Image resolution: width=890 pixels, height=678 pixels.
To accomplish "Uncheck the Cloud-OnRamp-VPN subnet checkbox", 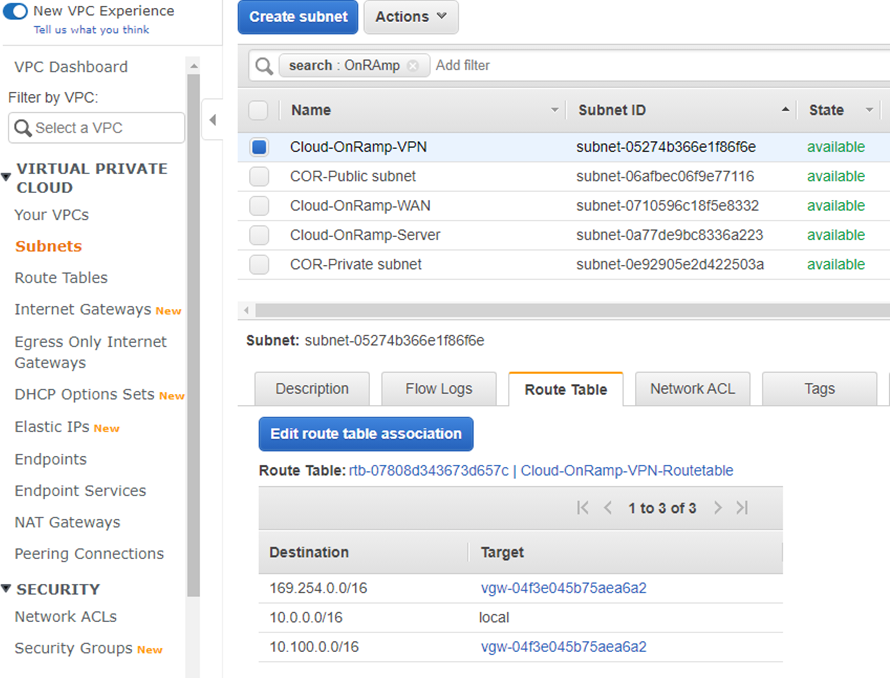I will click(x=259, y=147).
